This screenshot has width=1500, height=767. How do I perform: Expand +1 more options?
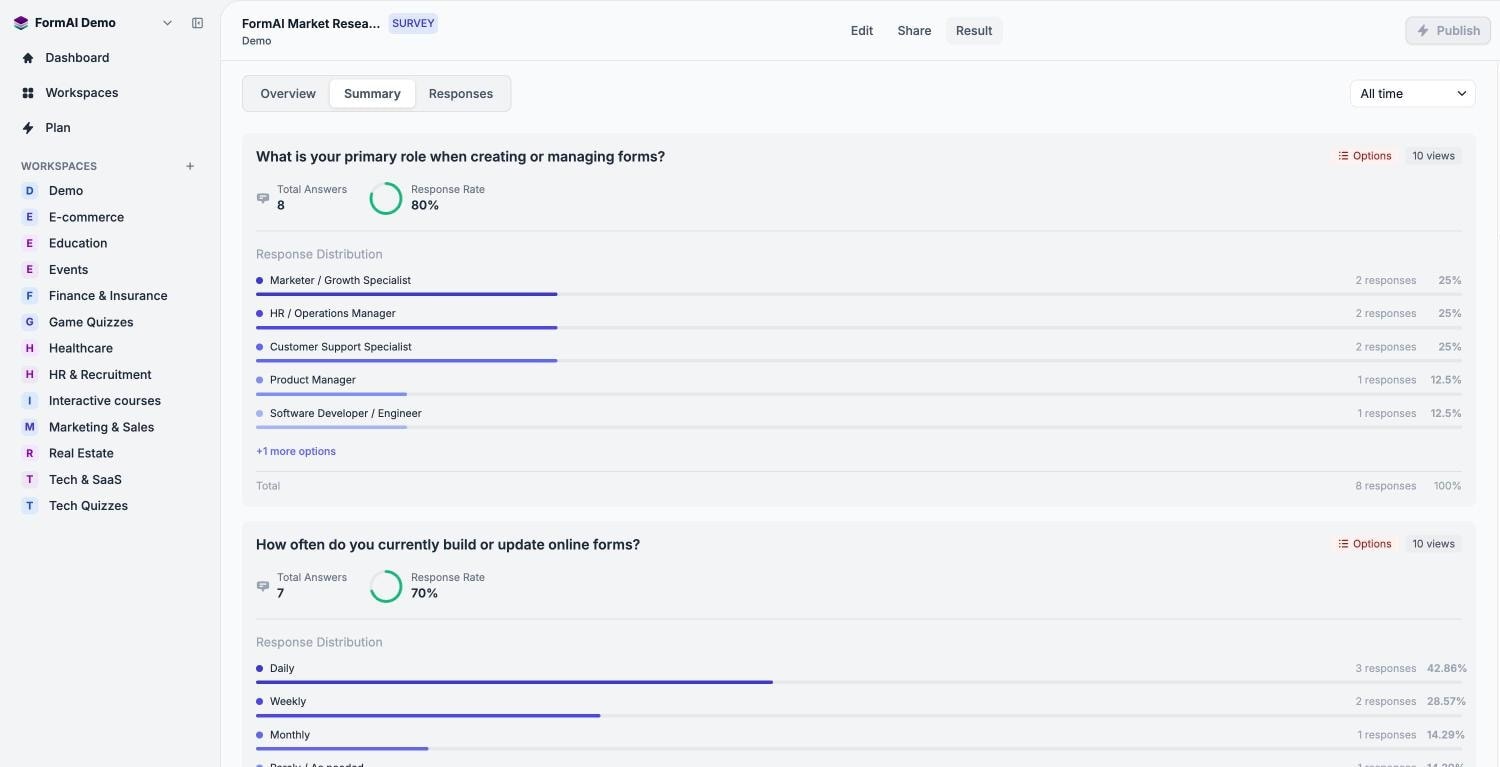click(x=296, y=451)
